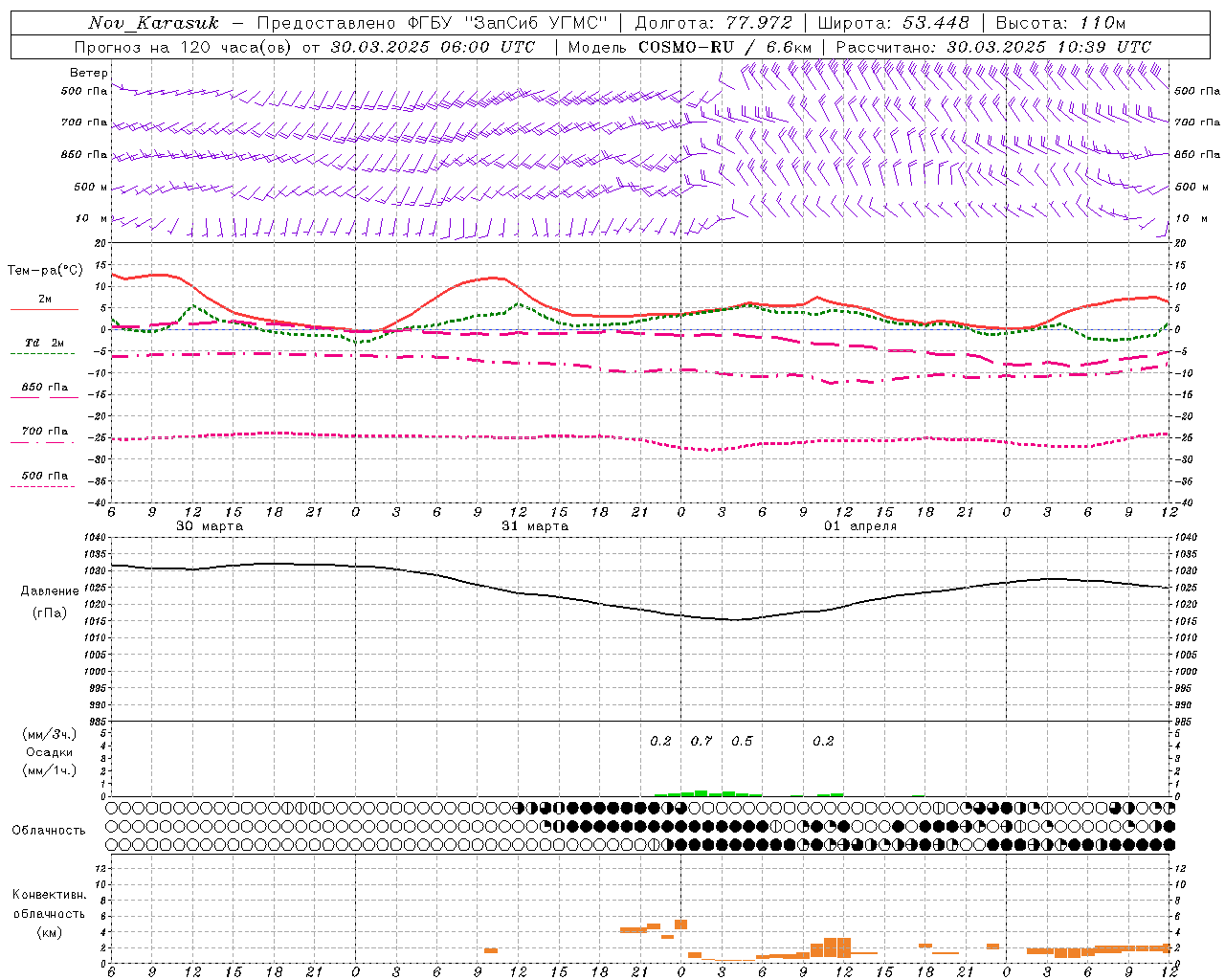Click the Высота 110м header field
The image size is (1225, 980).
(1060, 23)
